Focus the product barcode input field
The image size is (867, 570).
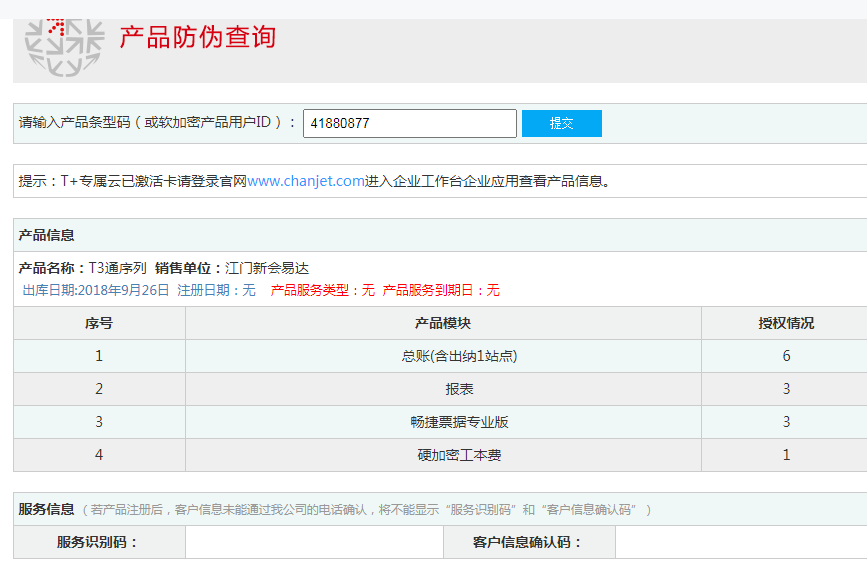tap(410, 123)
